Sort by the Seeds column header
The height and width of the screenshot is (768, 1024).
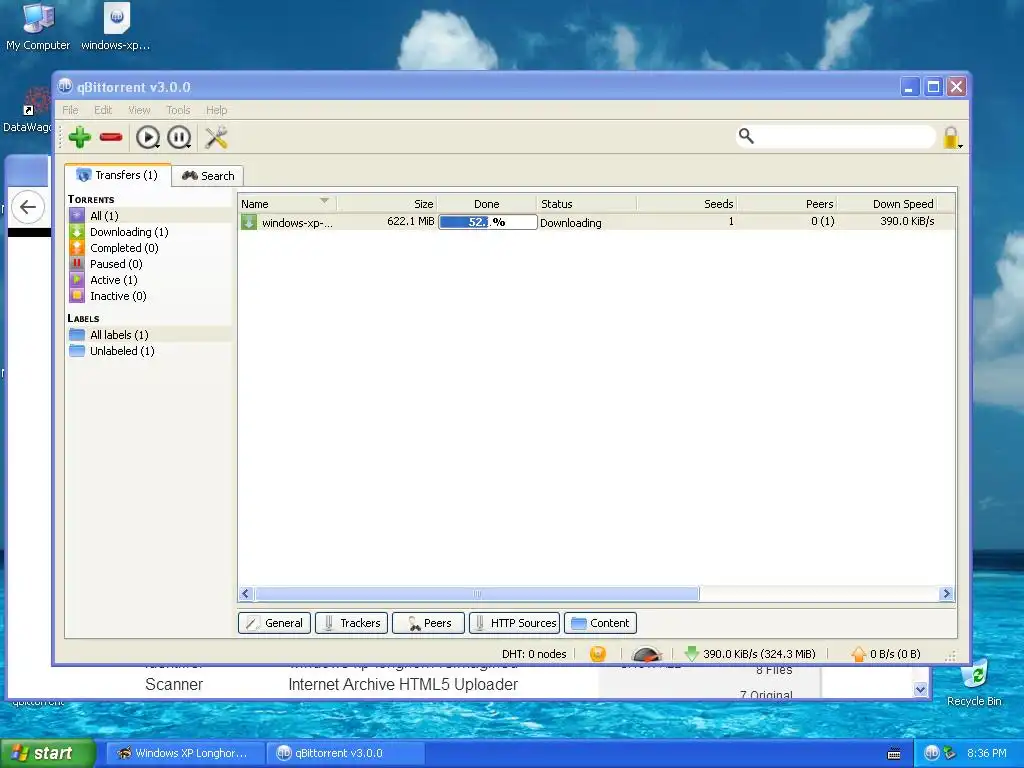686,204
